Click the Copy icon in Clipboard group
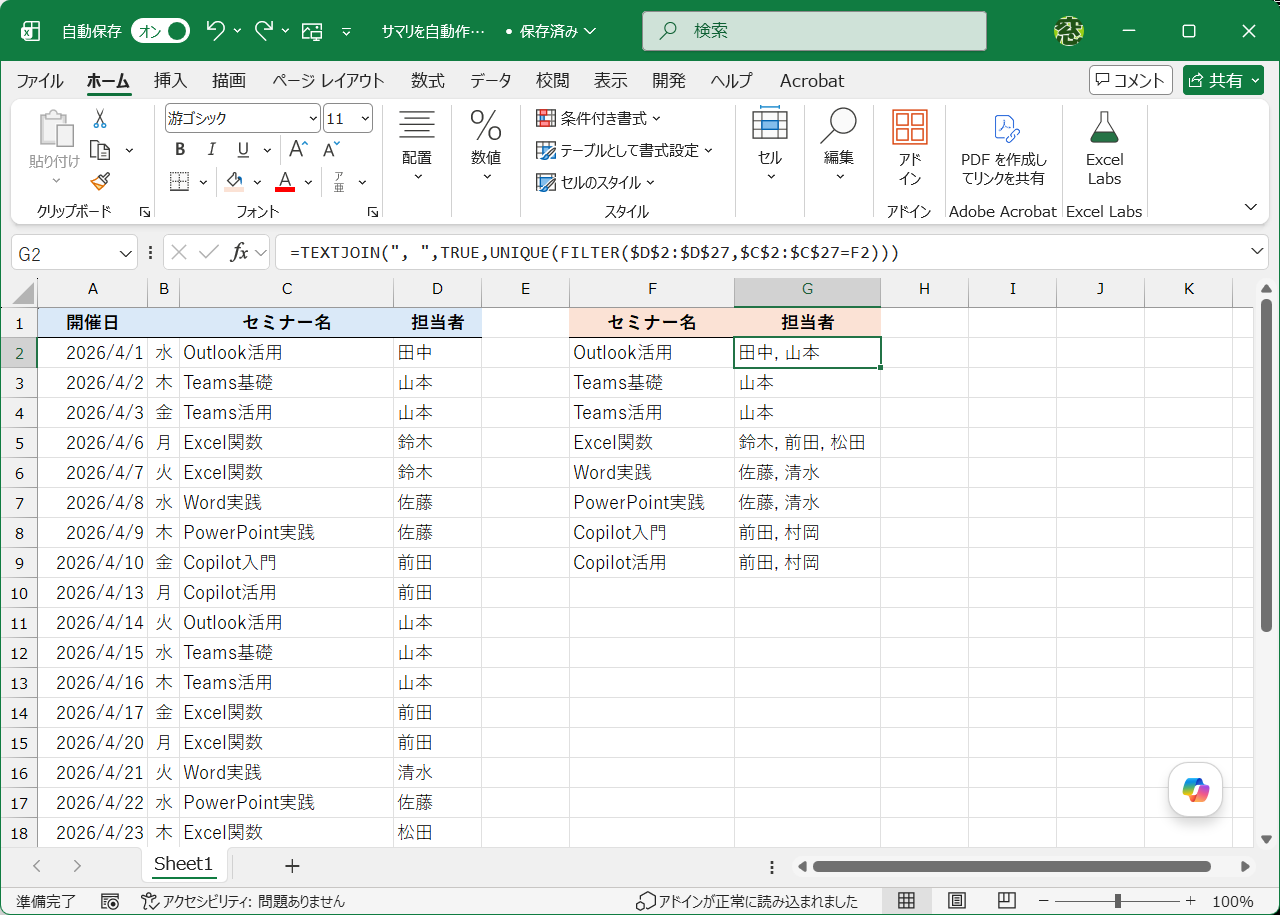 click(99, 150)
